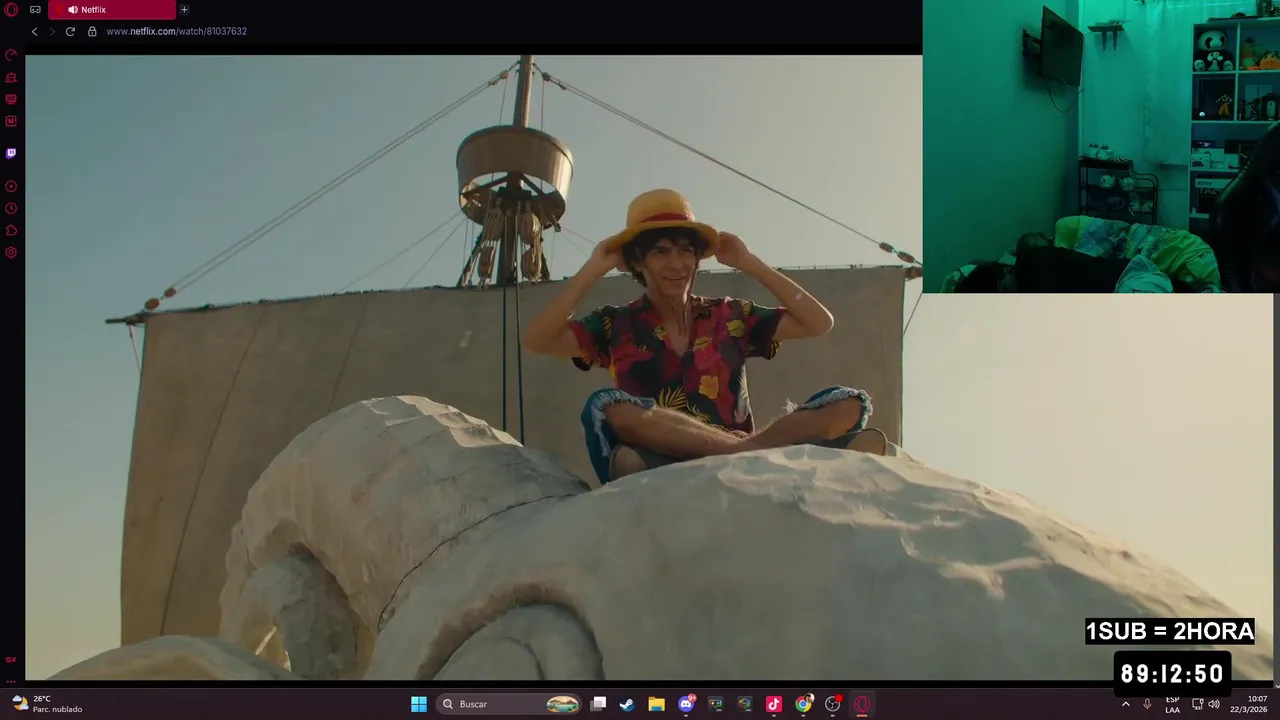
Task: Open the weather widget showing 26°C
Action: (48, 704)
